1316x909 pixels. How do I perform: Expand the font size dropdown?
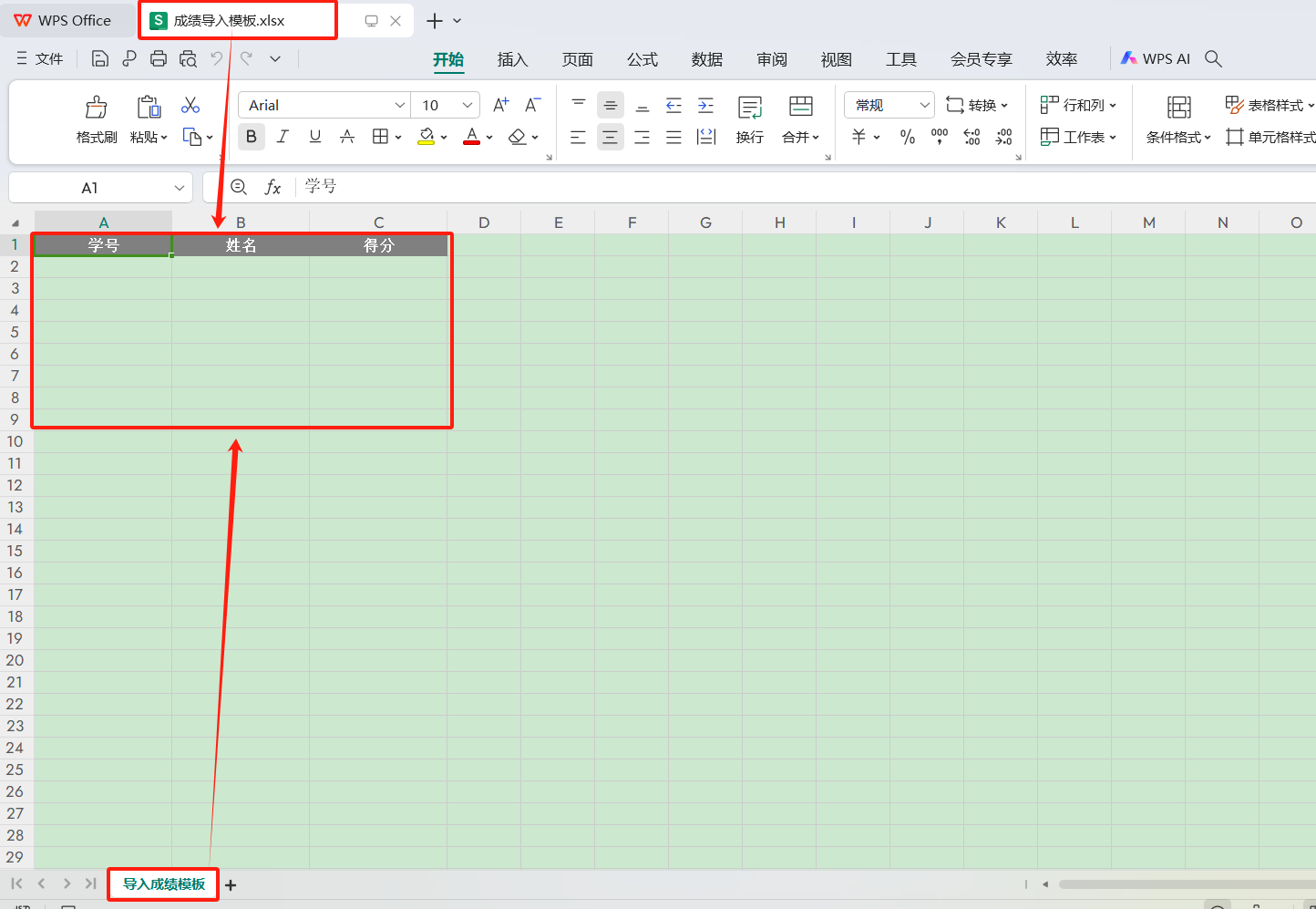coord(468,106)
